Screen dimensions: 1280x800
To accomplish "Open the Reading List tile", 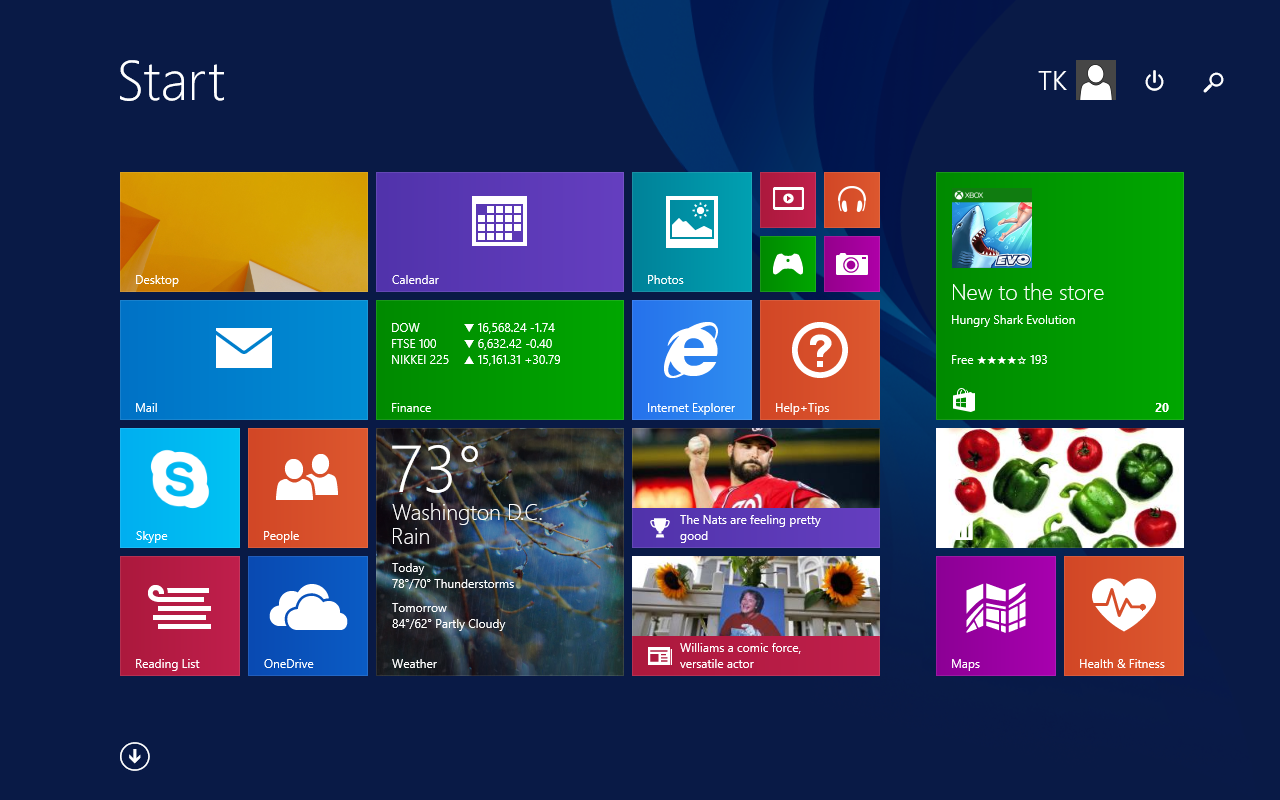I will 180,616.
